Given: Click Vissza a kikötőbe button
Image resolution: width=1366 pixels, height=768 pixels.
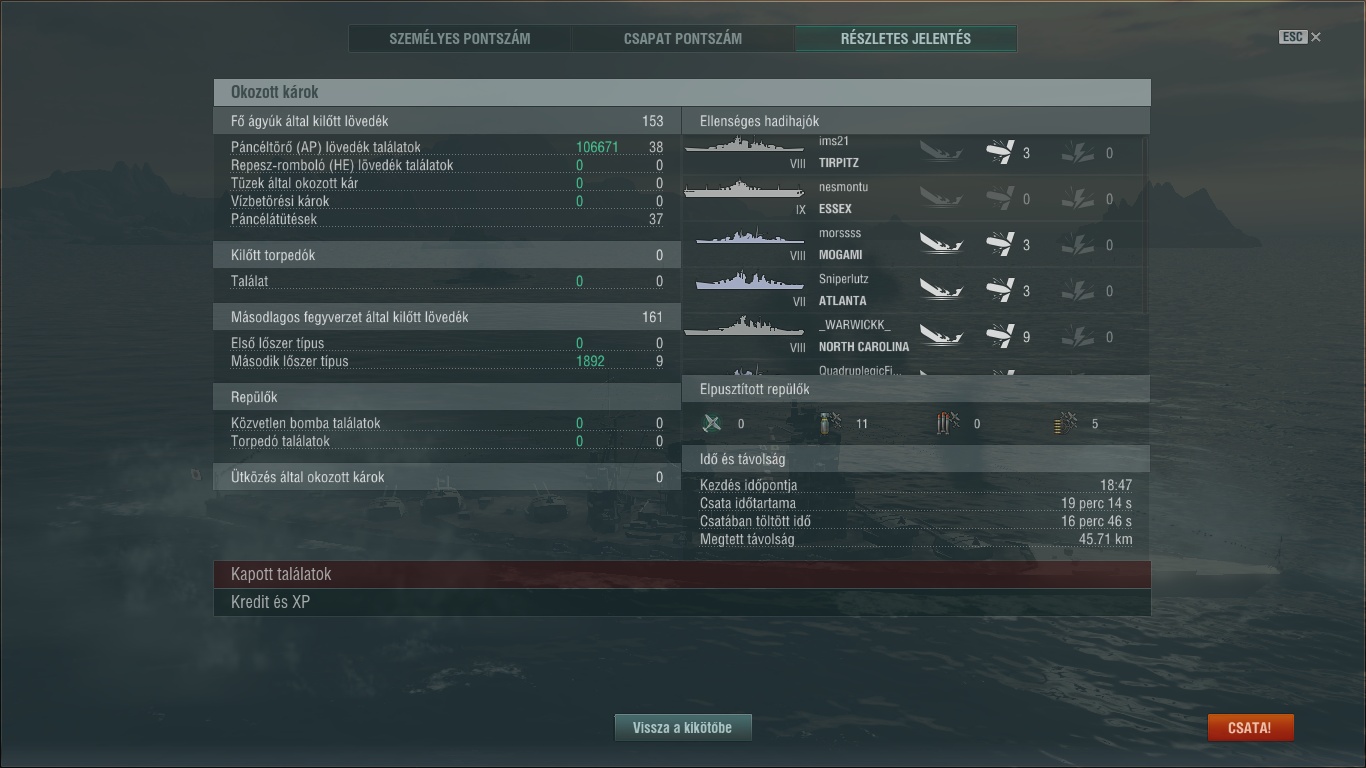Looking at the screenshot, I should point(682,728).
